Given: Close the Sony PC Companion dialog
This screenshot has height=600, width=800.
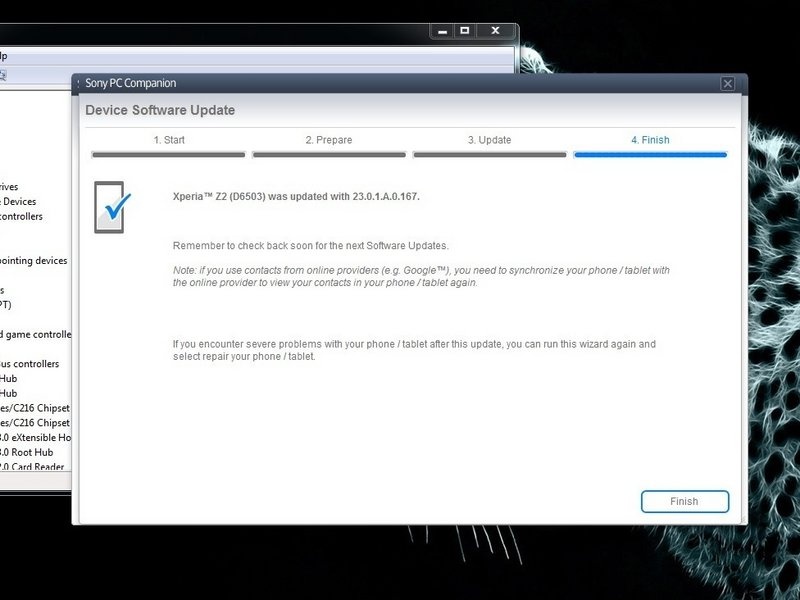Looking at the screenshot, I should click(x=728, y=84).
